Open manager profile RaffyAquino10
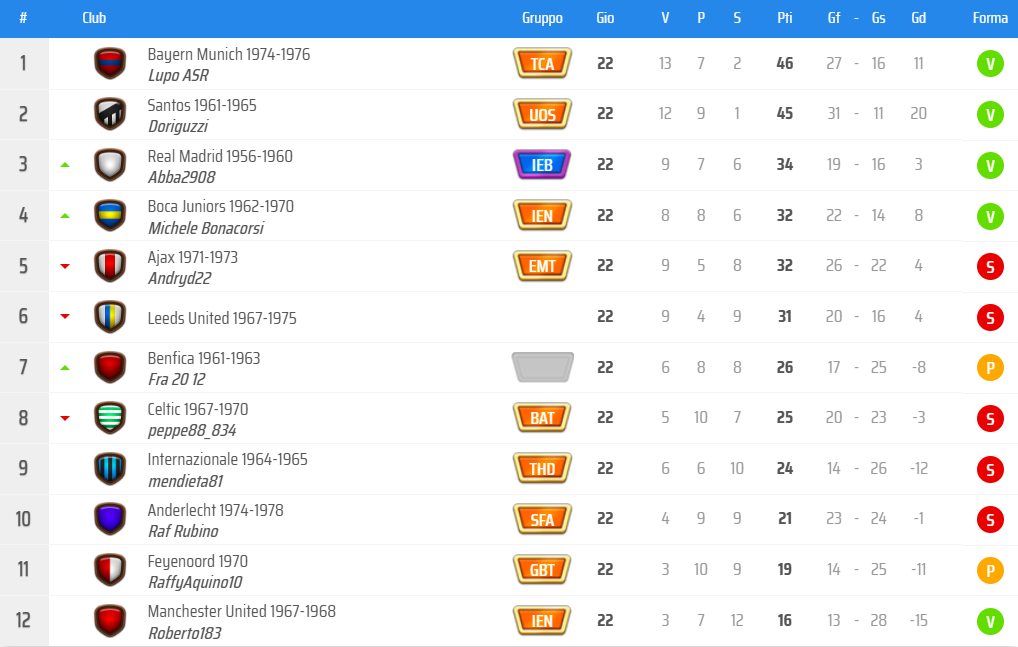The height and width of the screenshot is (647, 1018). click(195, 583)
